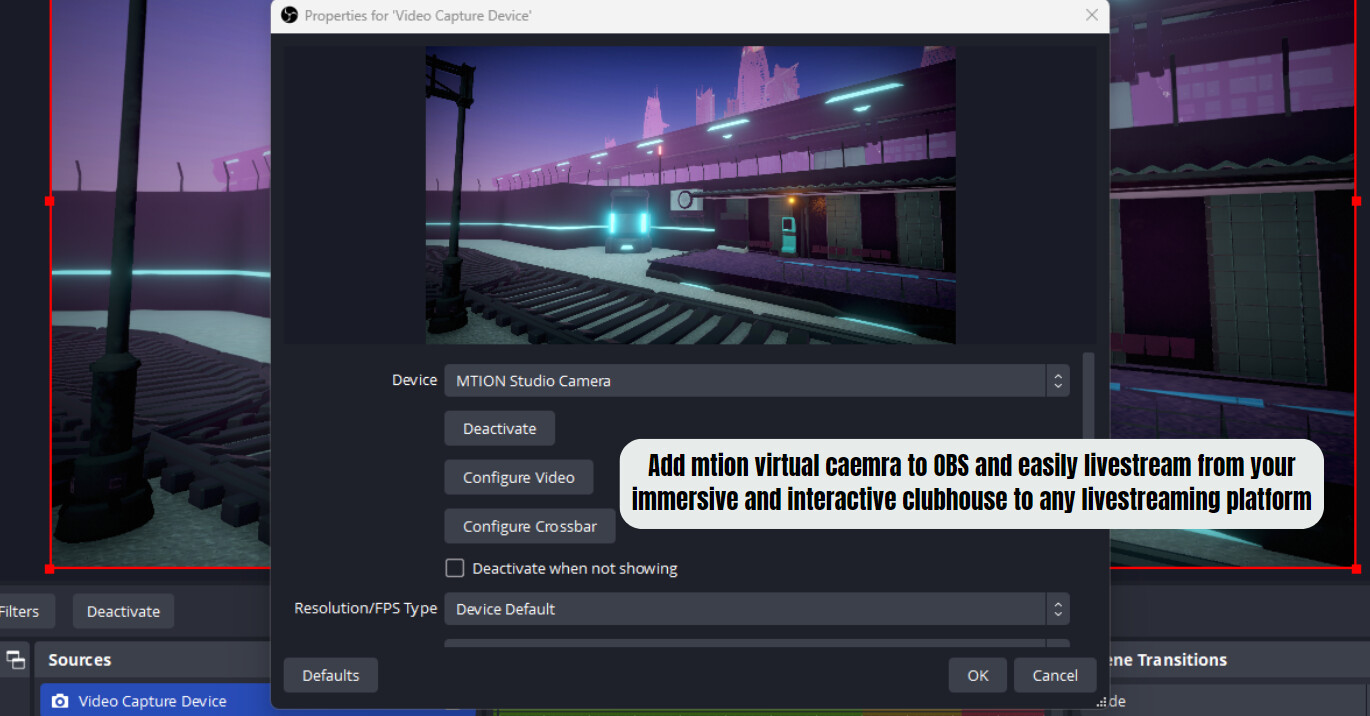Open the Device dropdown showing MTION Studio Camera
1370x716 pixels.
click(745, 381)
